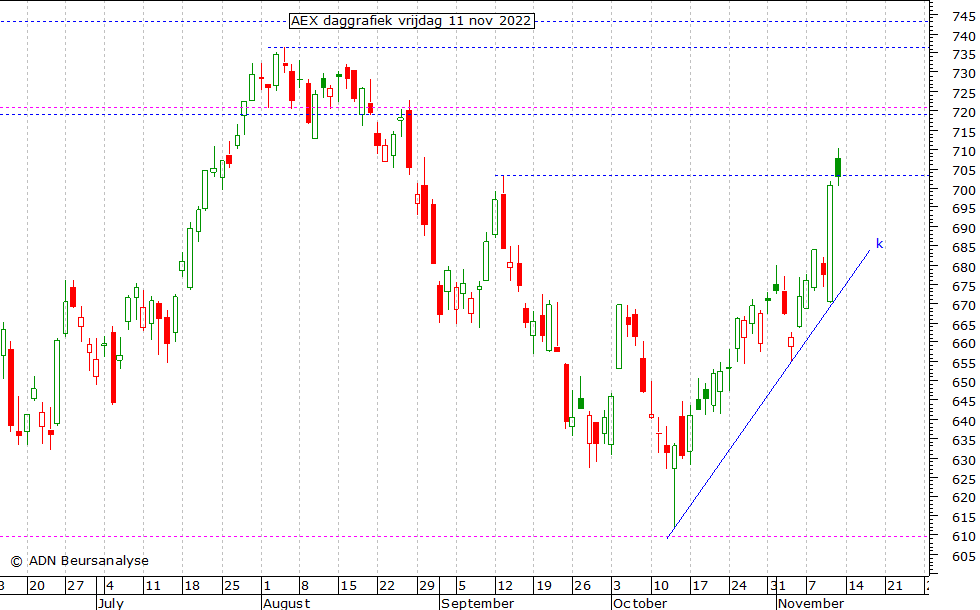This screenshot has width=980, height=610.
Task: Click the '27' date axis label
Action: tap(76, 586)
